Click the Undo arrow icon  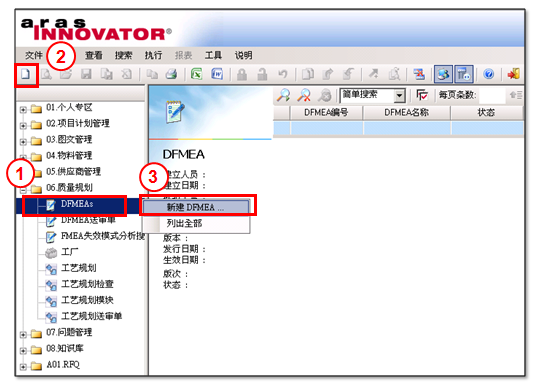pyautogui.click(x=283, y=74)
